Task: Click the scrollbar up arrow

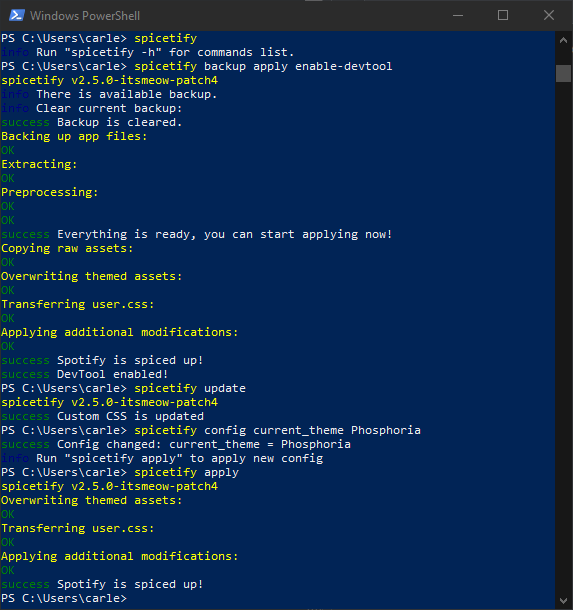Action: [563, 40]
